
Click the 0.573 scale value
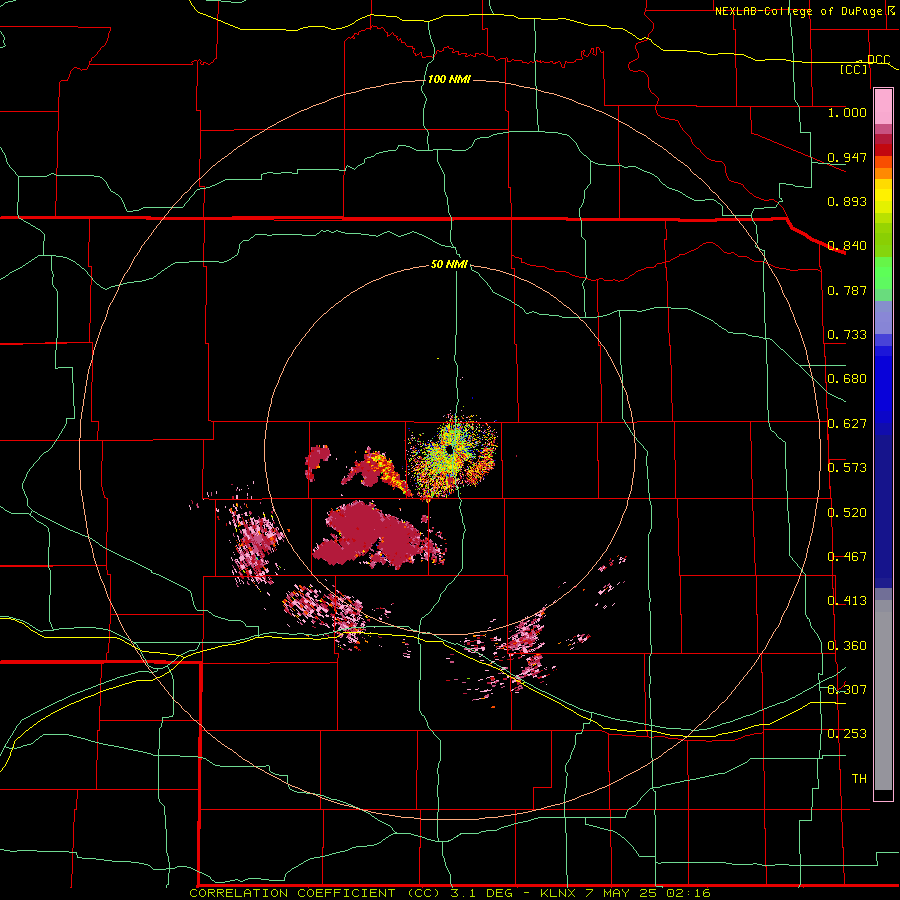click(x=847, y=468)
